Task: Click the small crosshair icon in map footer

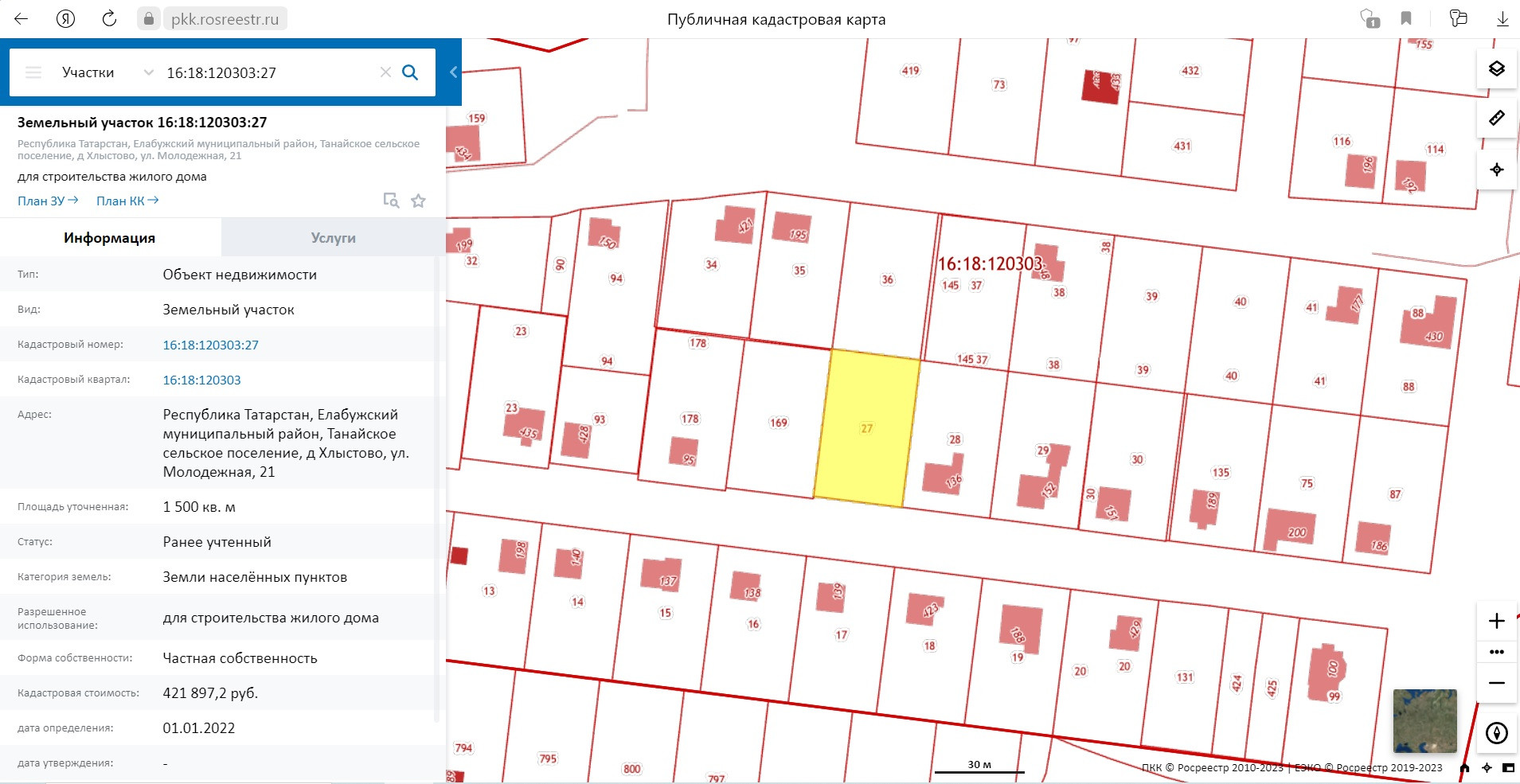Action: click(1487, 768)
